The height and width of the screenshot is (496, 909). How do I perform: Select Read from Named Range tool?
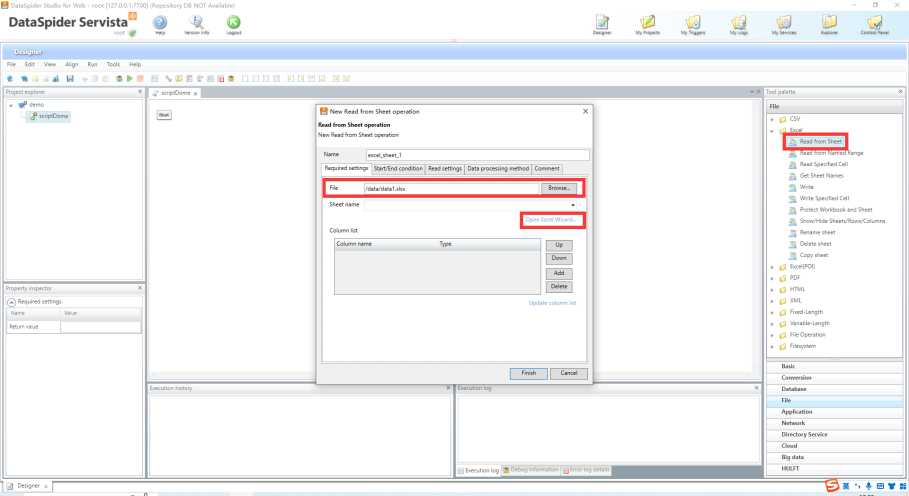pos(831,153)
